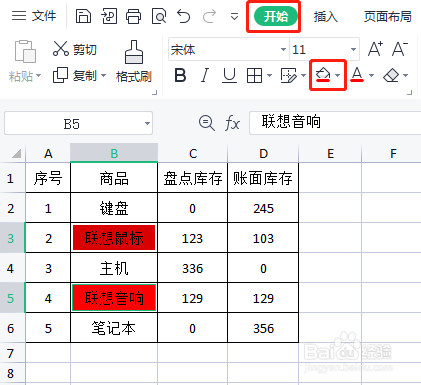Screen dimensions: 421x385
Task: Select the cell 键盘
Action: (114, 208)
